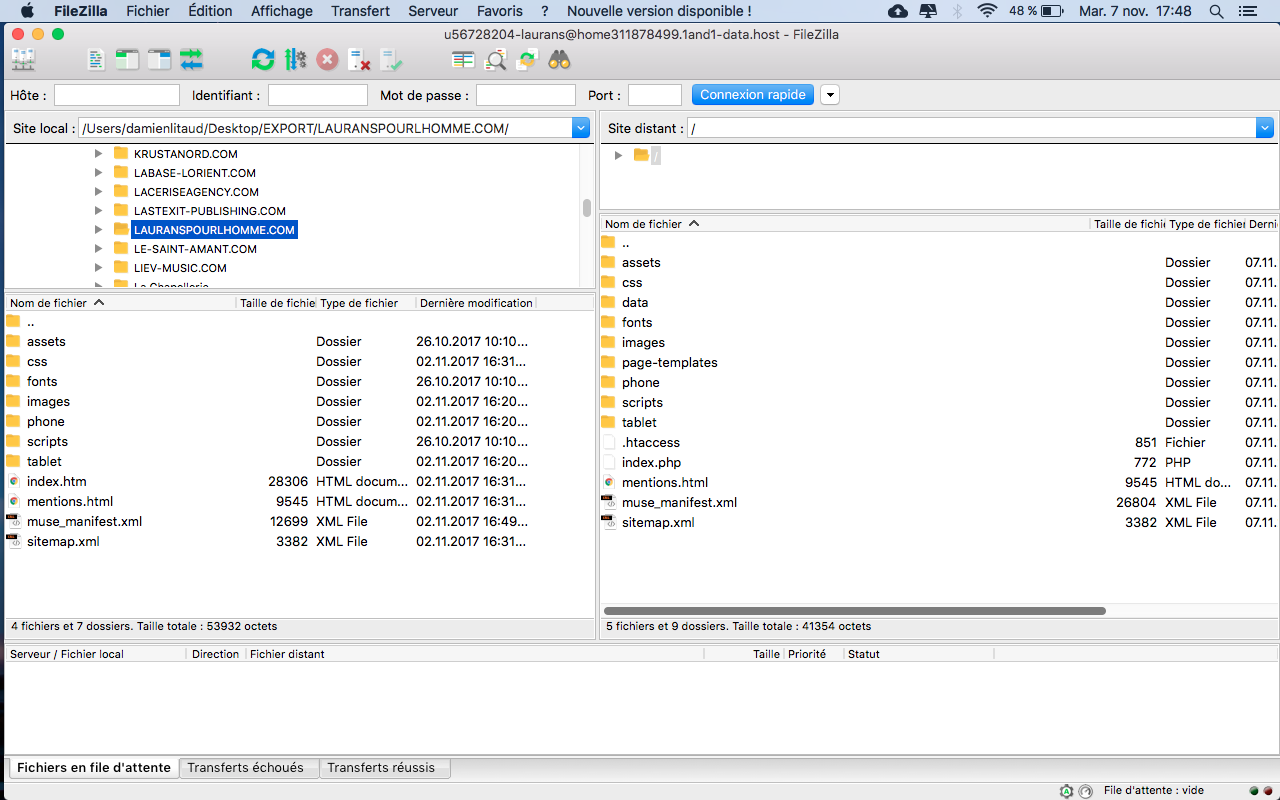Open the Édition menu
Image resolution: width=1280 pixels, height=800 pixels.
pos(210,11)
